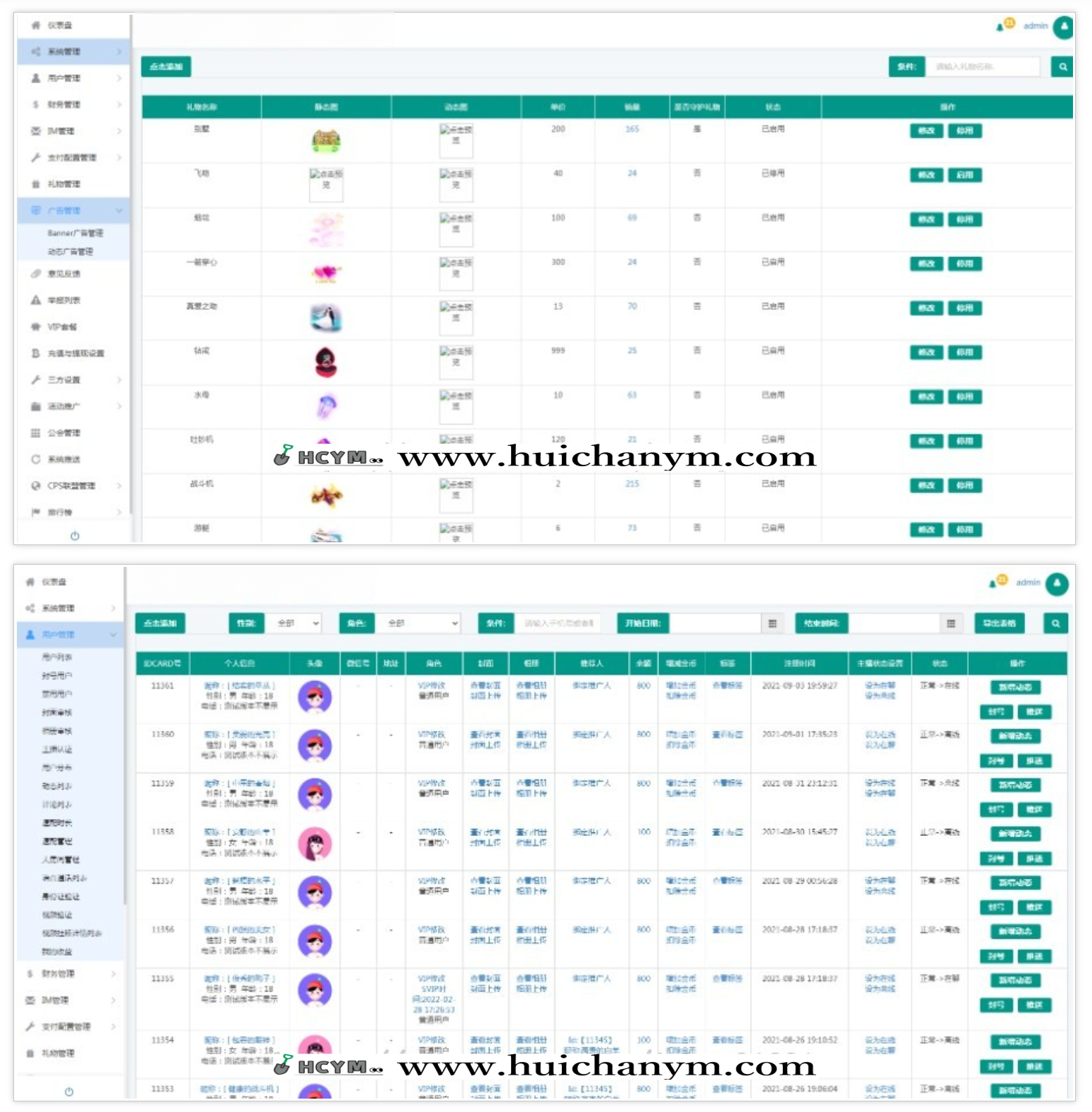Open 别墅 gift static image thumbnail

coord(326,142)
